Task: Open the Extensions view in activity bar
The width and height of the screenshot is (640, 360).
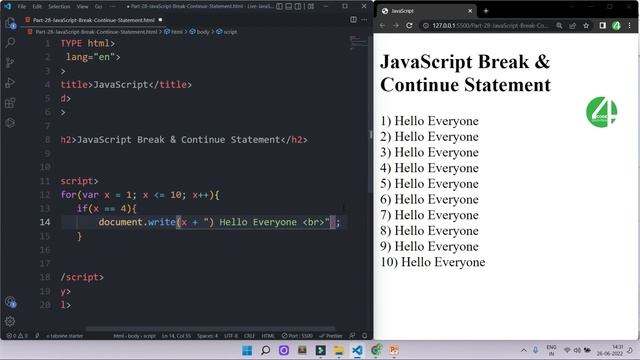Action: tap(10, 102)
